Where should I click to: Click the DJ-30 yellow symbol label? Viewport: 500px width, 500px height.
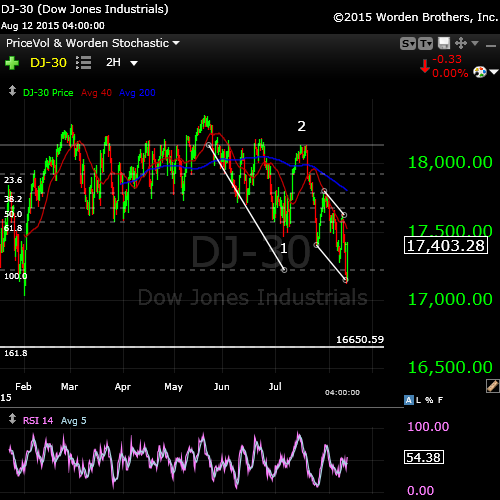pos(48,63)
